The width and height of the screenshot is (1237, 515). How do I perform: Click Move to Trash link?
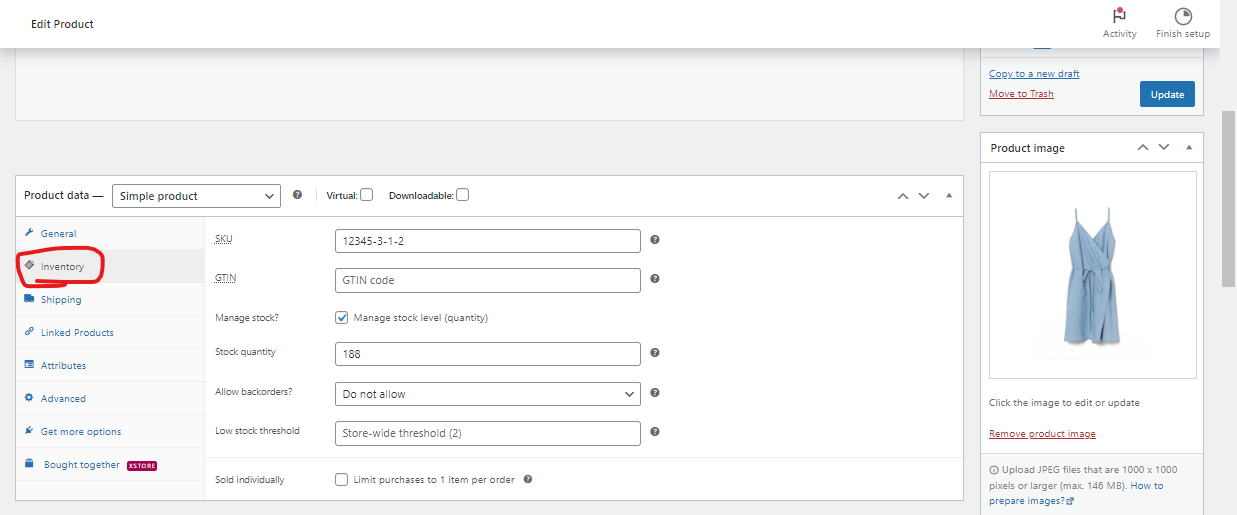click(x=1021, y=94)
